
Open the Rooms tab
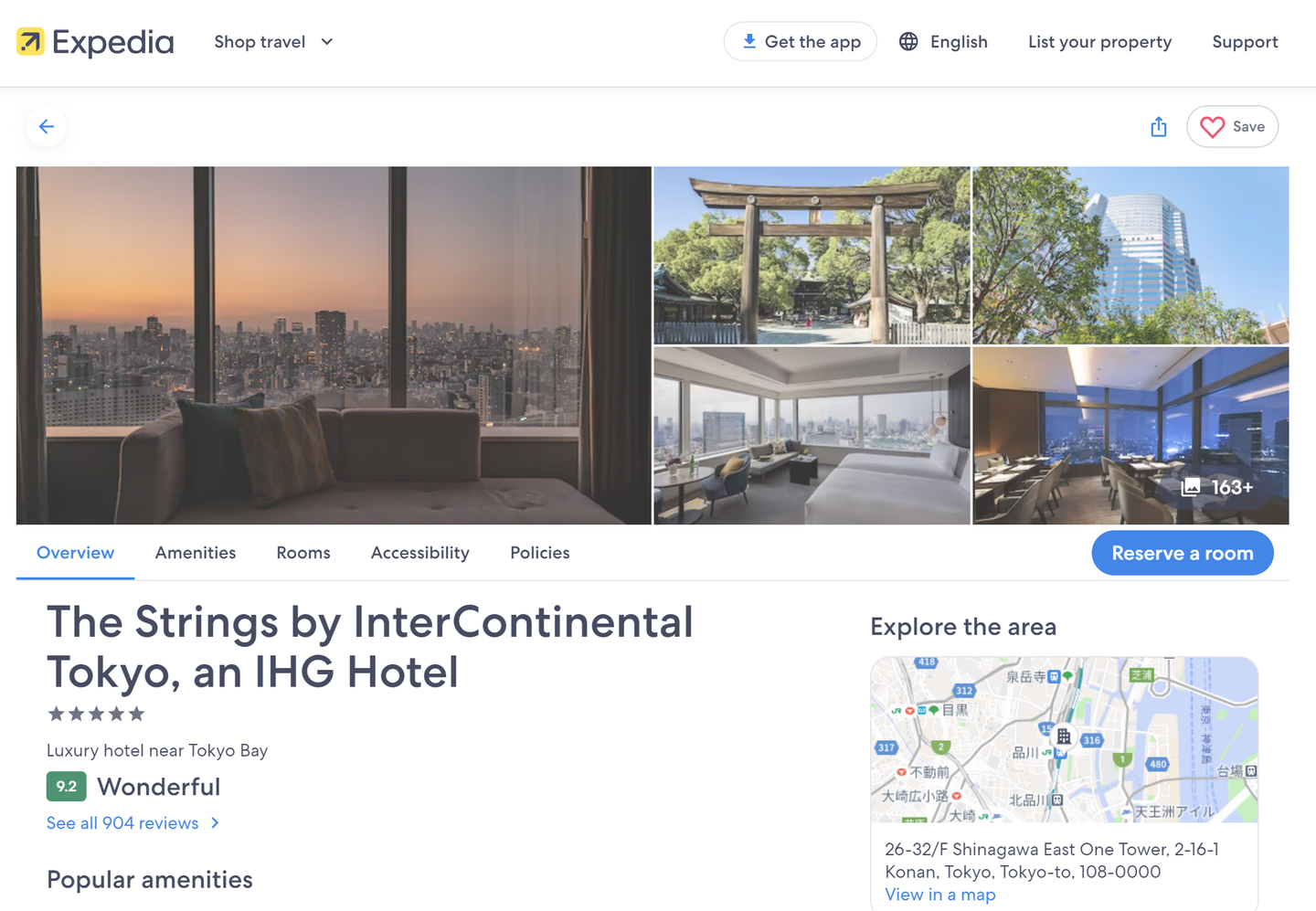point(303,553)
